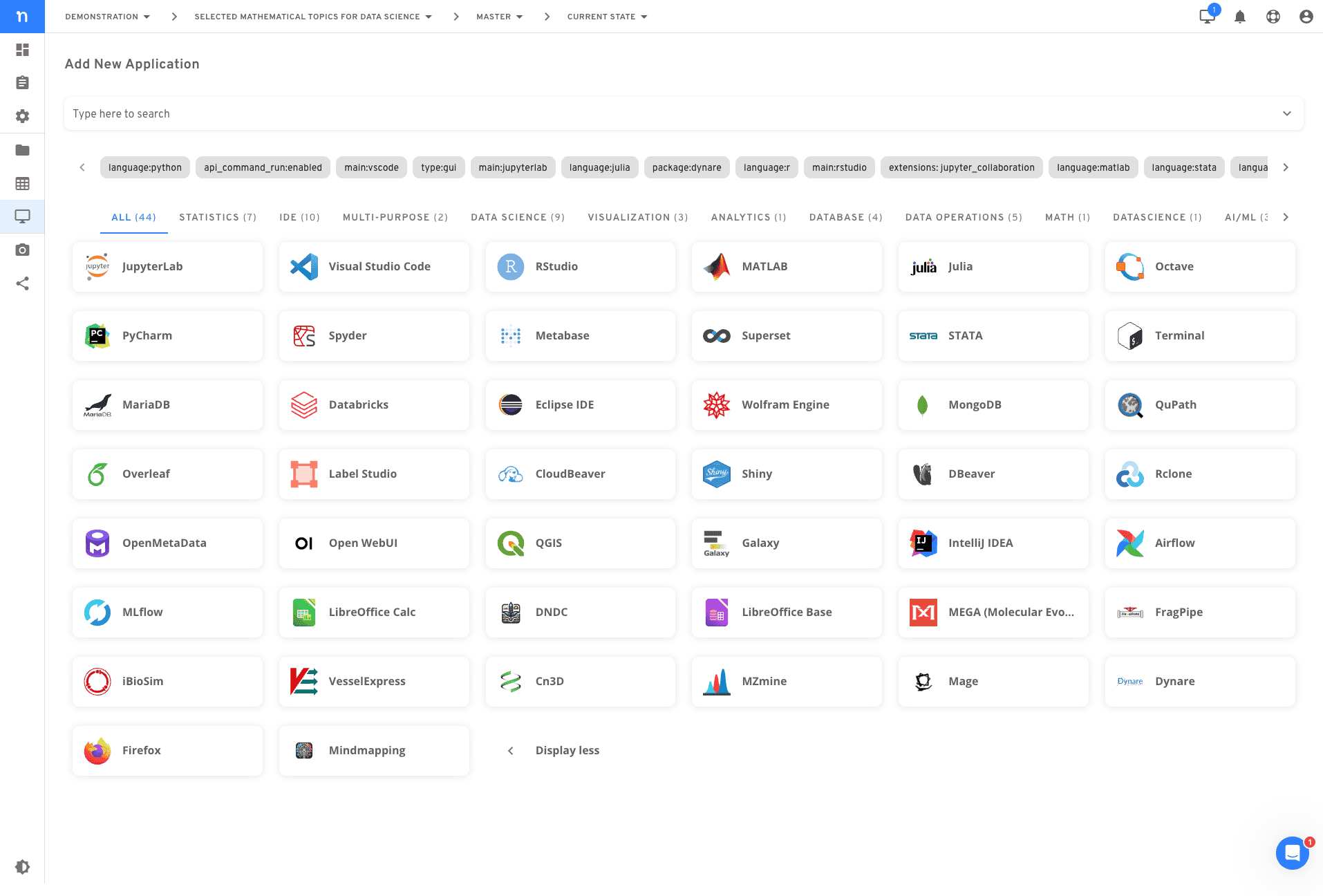Select the JupyterLab application card

168,266
